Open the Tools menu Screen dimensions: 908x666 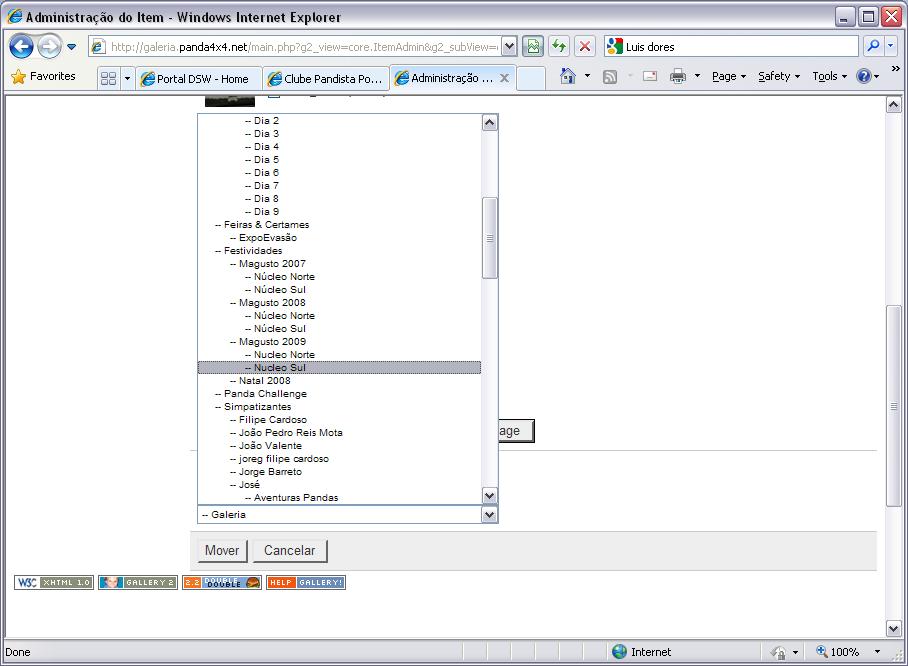click(x=829, y=76)
